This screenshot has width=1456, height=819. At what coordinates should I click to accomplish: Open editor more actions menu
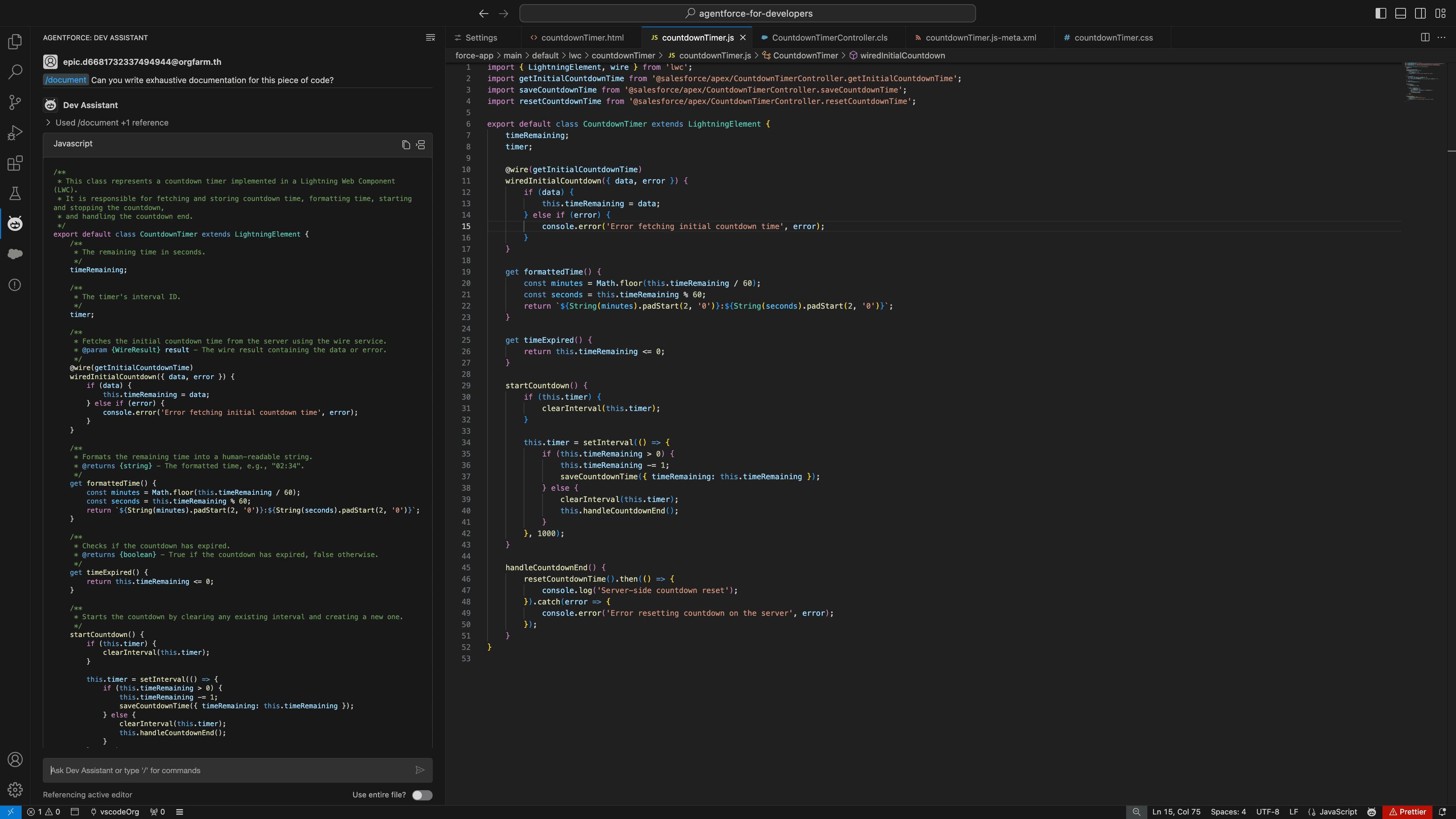[x=1441, y=37]
